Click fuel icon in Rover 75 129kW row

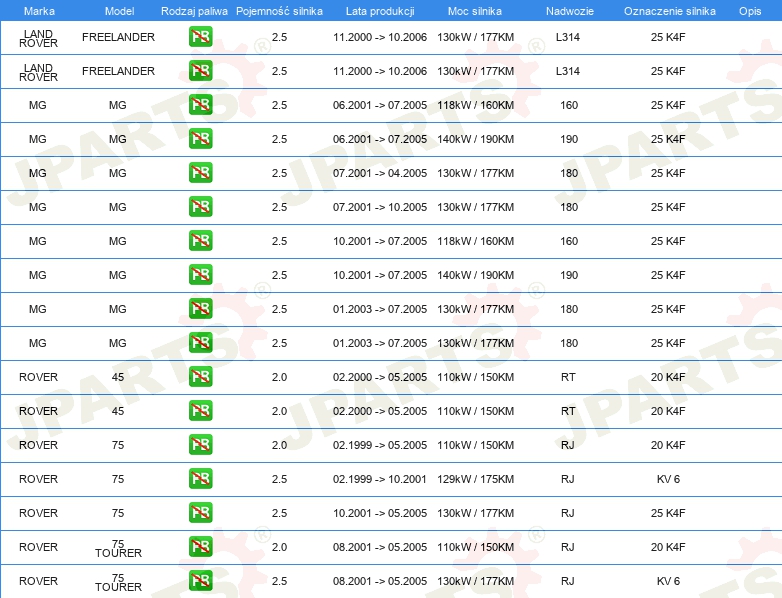click(200, 478)
